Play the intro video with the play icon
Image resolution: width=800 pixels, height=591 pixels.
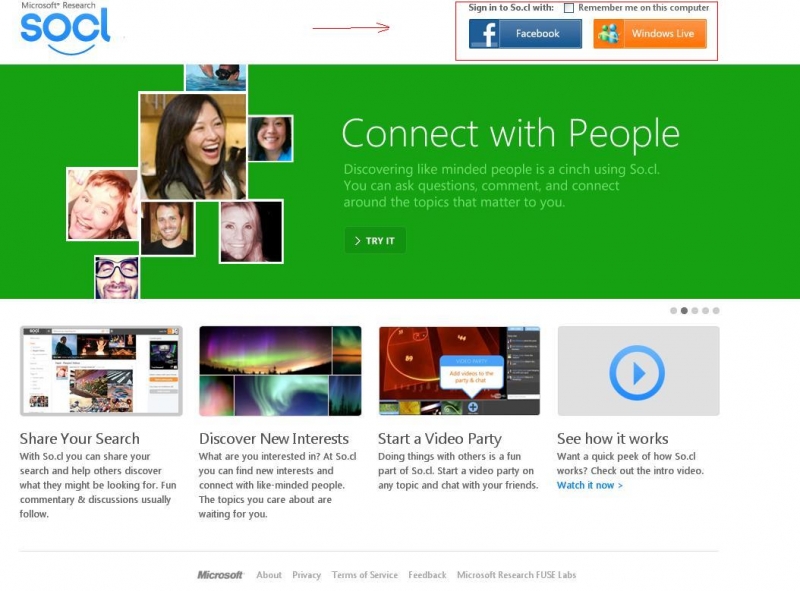point(637,373)
